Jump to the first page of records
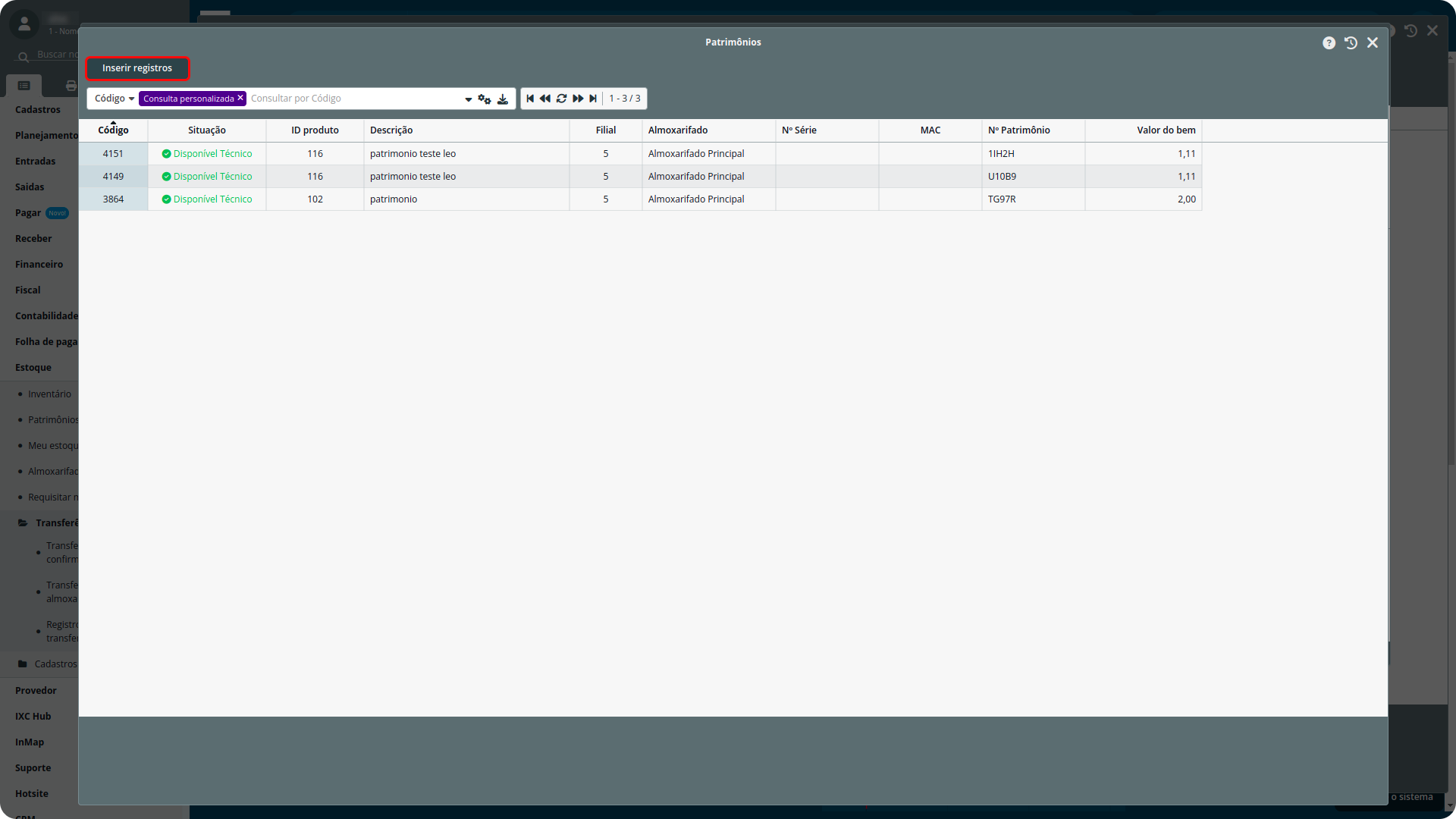1456x819 pixels. pyautogui.click(x=530, y=99)
